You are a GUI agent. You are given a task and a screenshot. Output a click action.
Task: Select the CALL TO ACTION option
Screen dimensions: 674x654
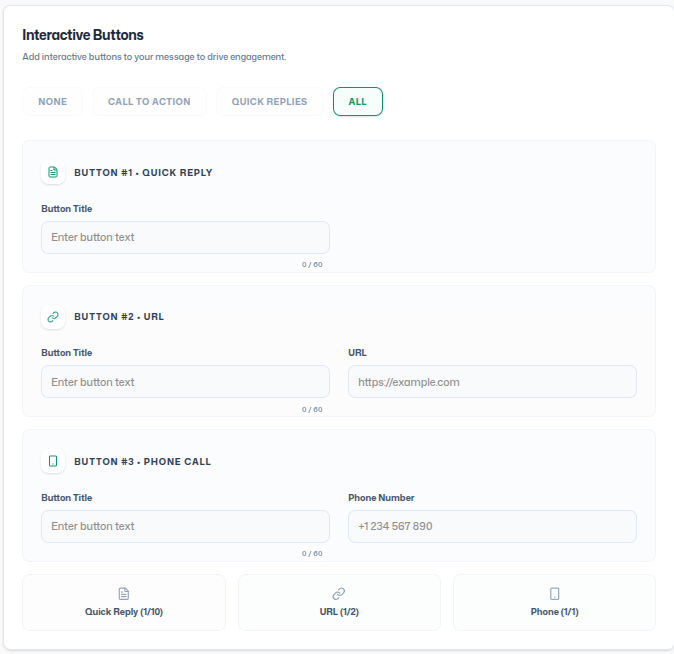coord(149,101)
